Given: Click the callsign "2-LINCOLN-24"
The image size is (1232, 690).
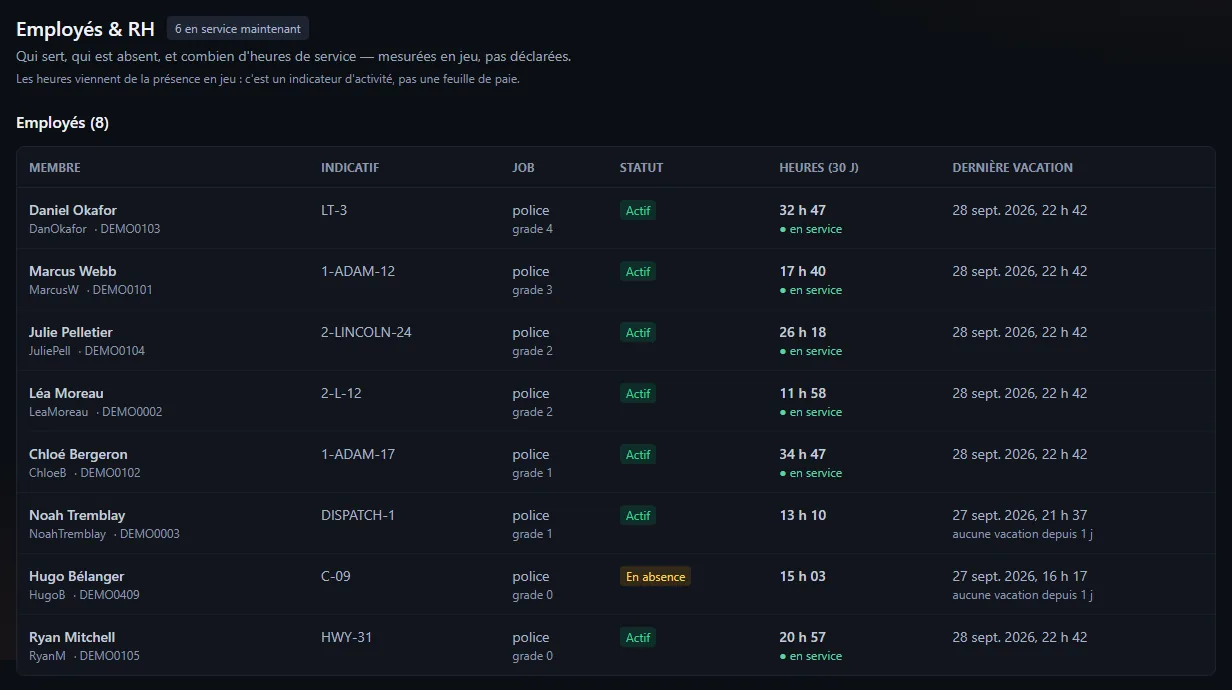Looking at the screenshot, I should pos(366,332).
